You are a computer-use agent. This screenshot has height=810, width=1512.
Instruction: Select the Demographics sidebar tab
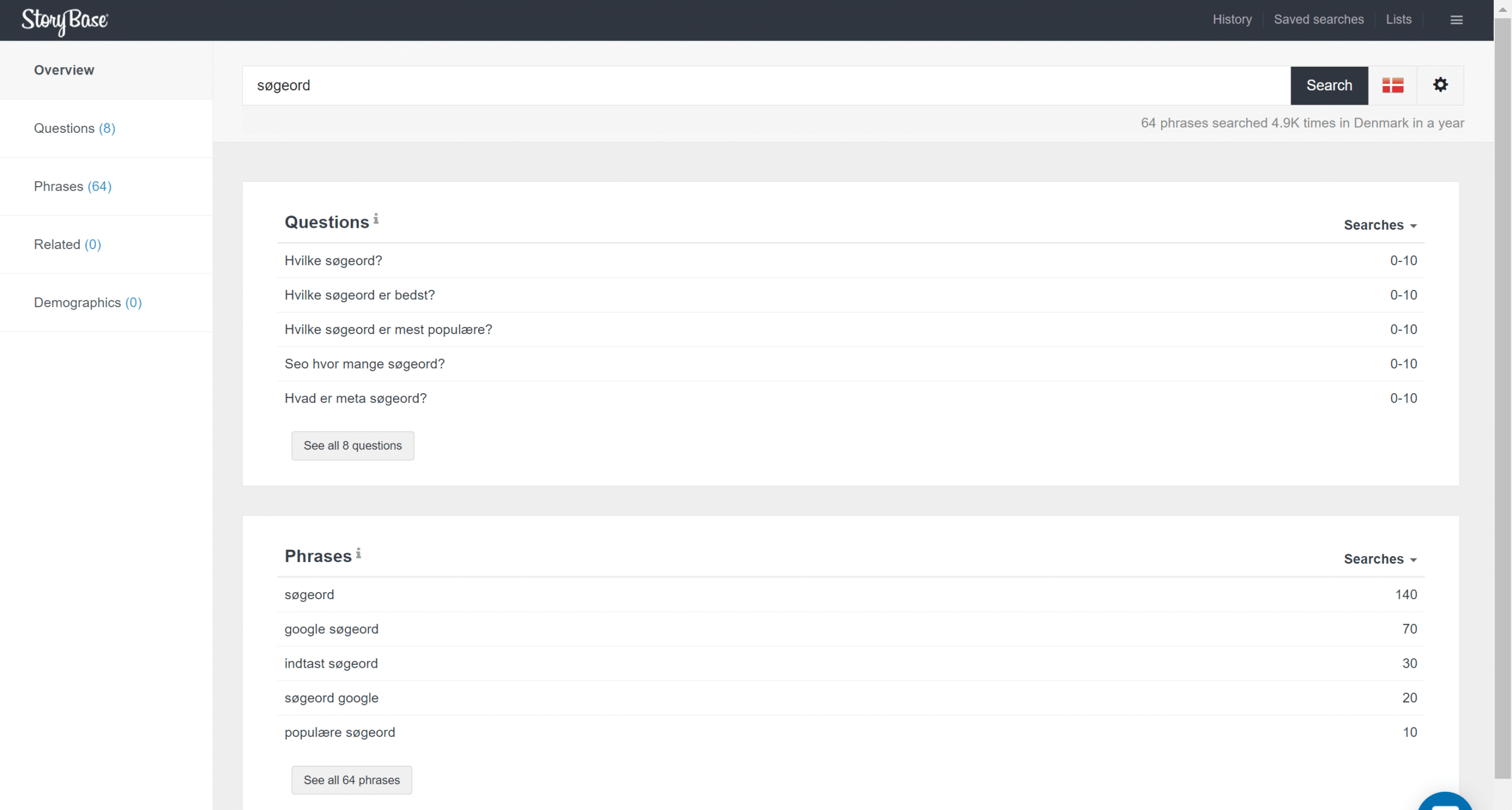(87, 303)
